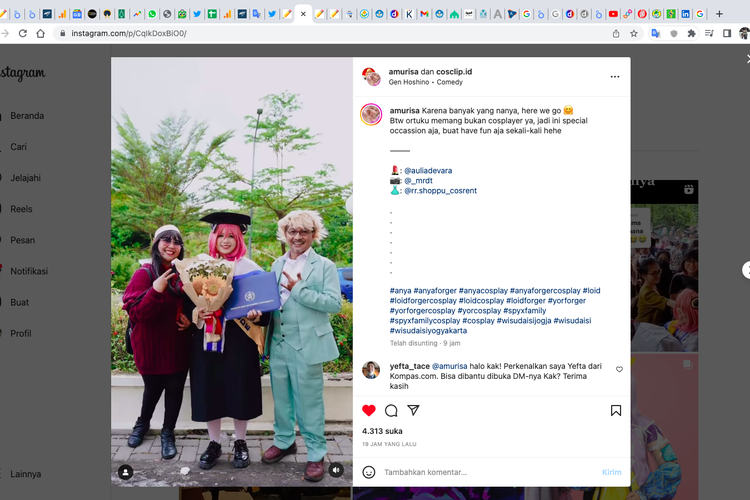The width and height of the screenshot is (750, 500).
Task: Unlike the post with red heart icon
Action: pyautogui.click(x=369, y=411)
